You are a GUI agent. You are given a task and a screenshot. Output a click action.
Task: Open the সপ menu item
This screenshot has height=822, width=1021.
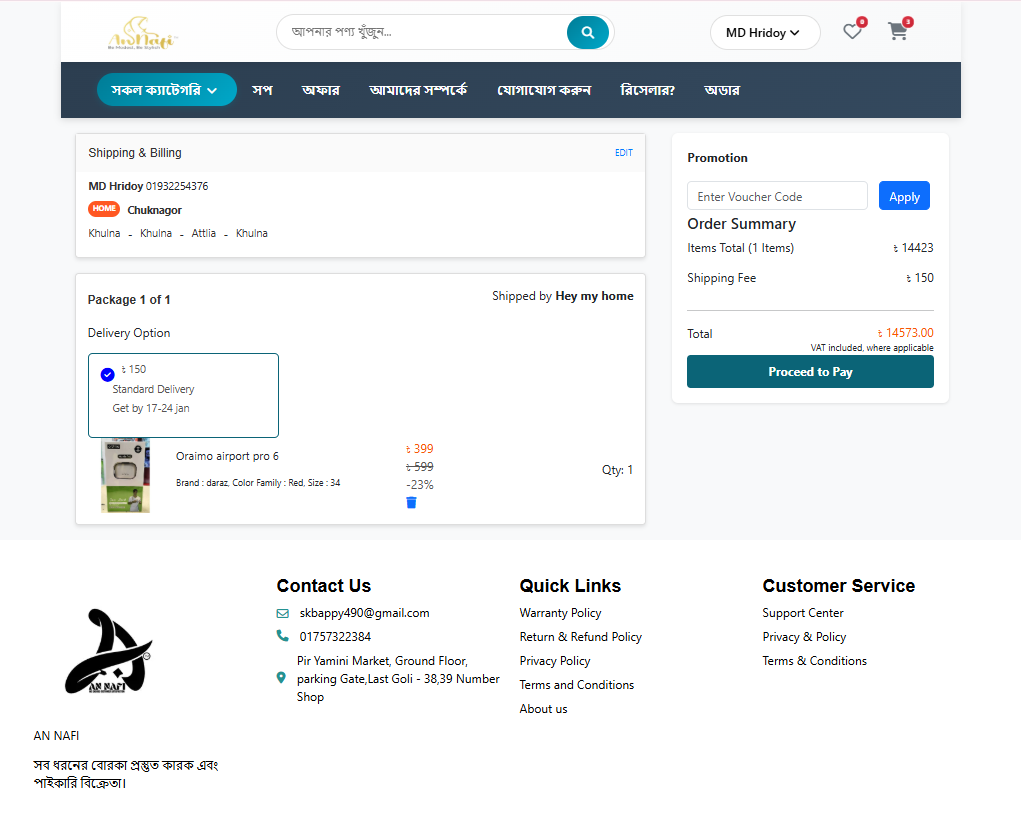click(x=262, y=90)
